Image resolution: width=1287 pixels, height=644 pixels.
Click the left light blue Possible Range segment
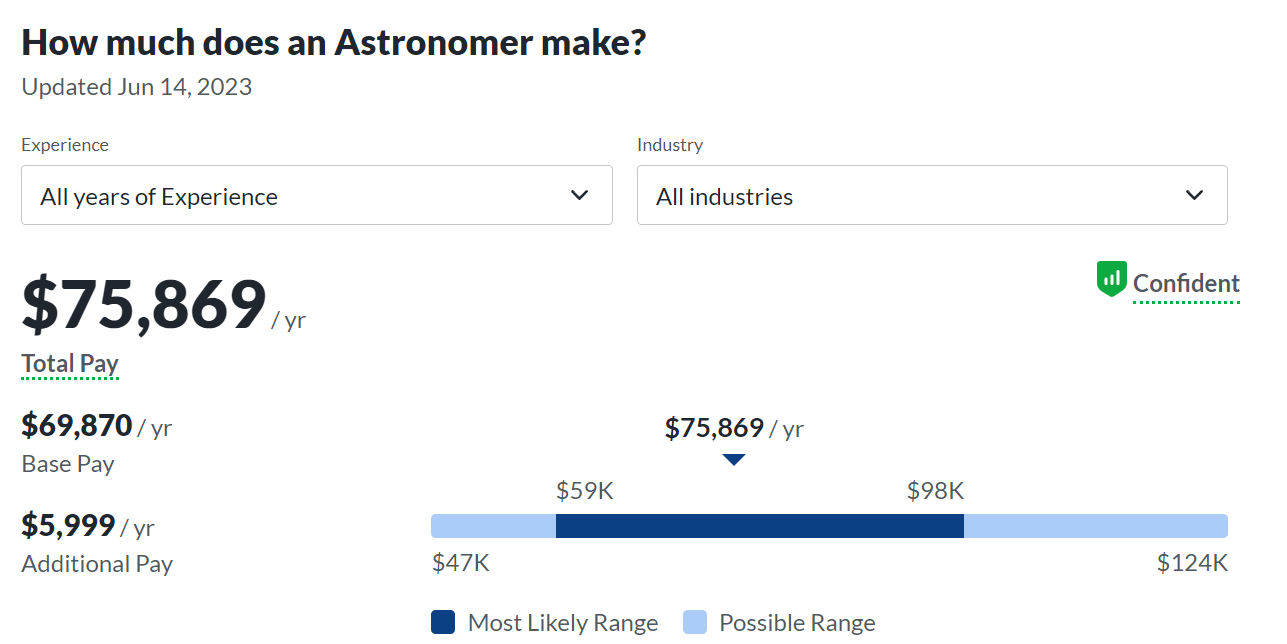(x=493, y=526)
